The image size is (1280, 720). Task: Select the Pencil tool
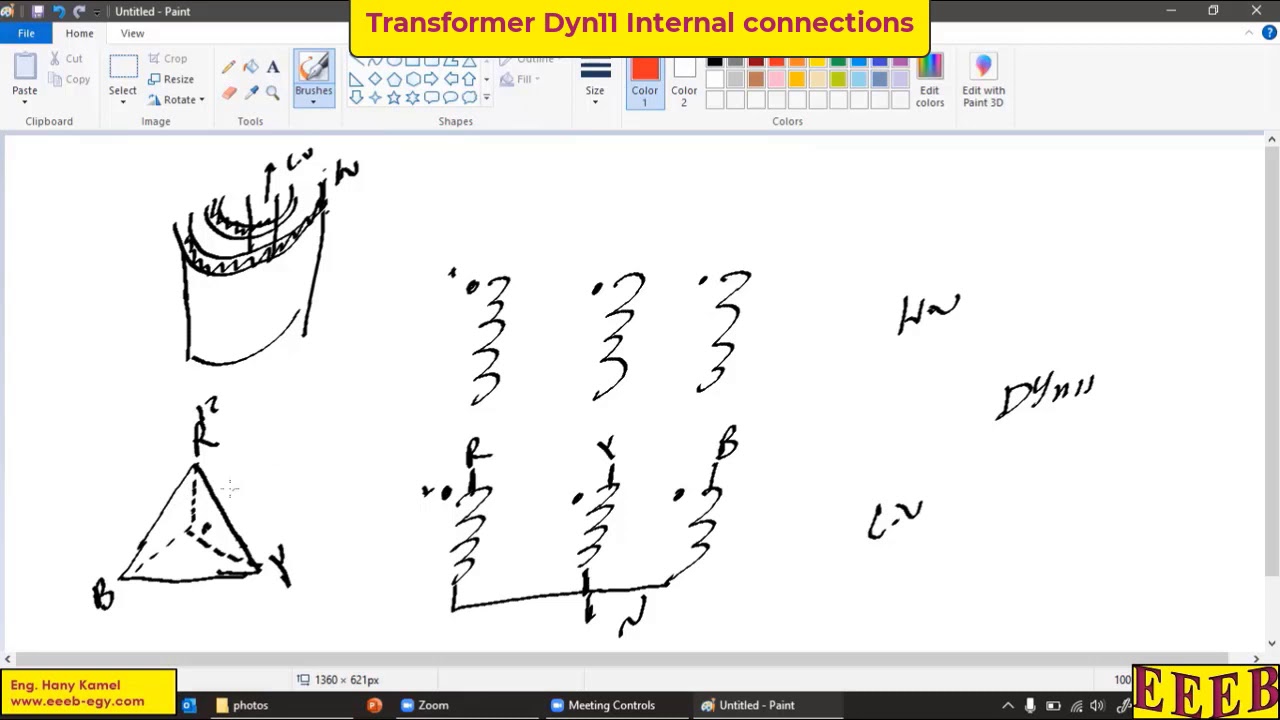(x=229, y=67)
